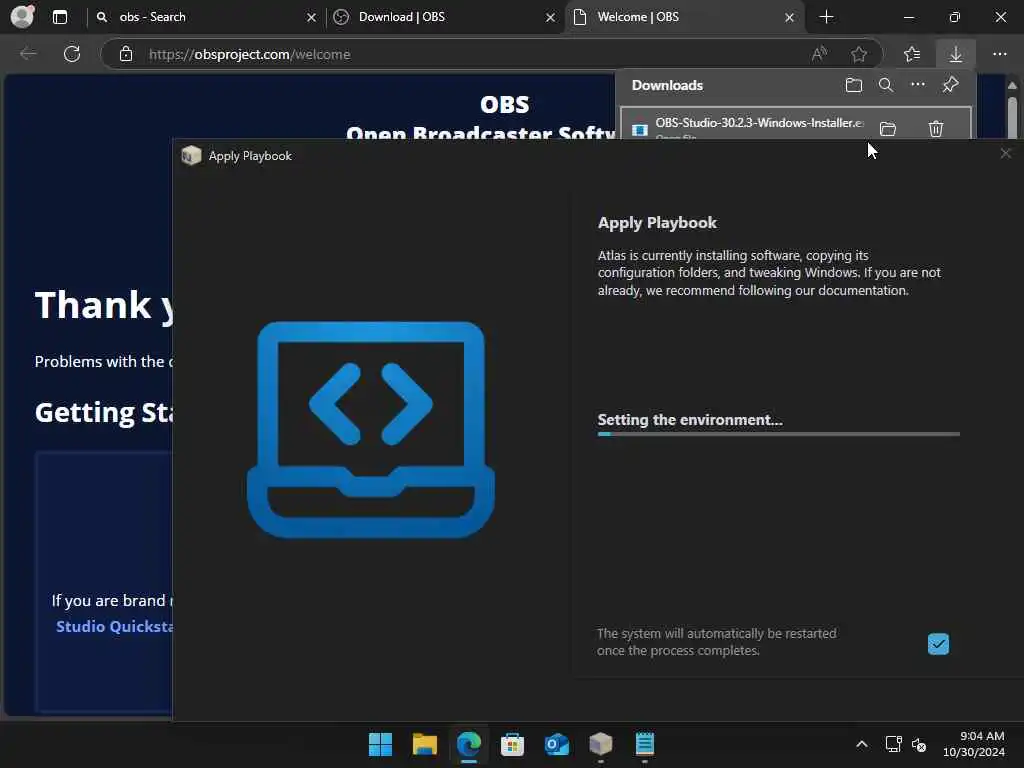Go back to the previous page
The width and height of the screenshot is (1024, 768).
(x=28, y=54)
